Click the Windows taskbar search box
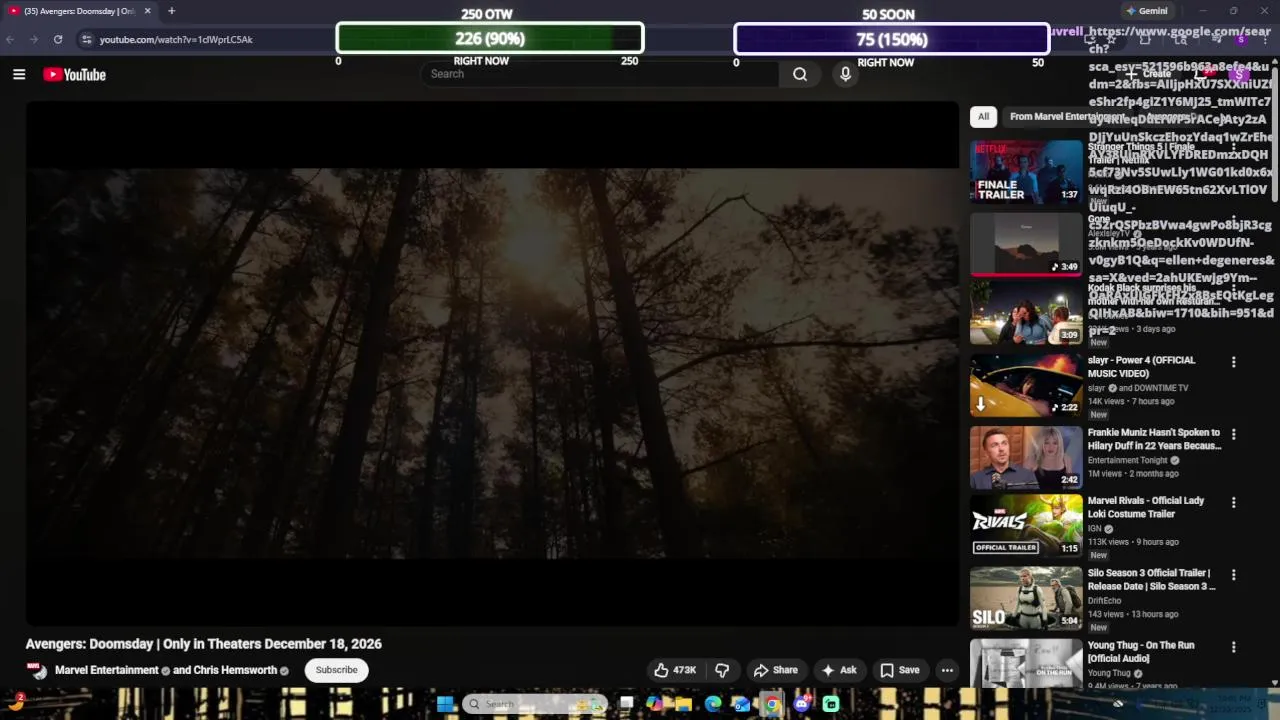Screen dimensions: 1280x720 point(535,704)
